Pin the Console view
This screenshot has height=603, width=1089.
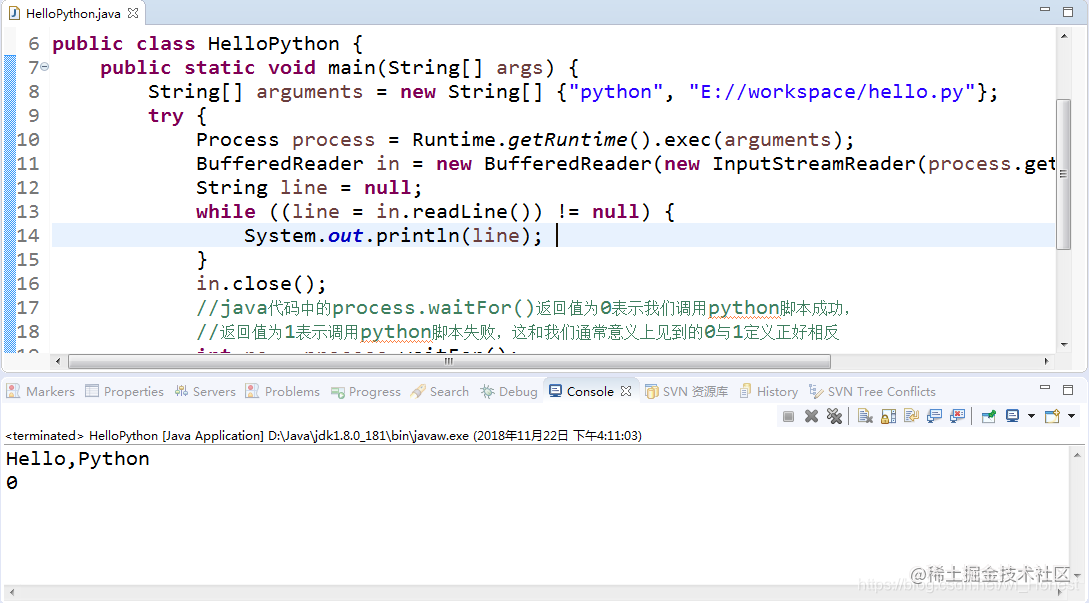[x=988, y=416]
